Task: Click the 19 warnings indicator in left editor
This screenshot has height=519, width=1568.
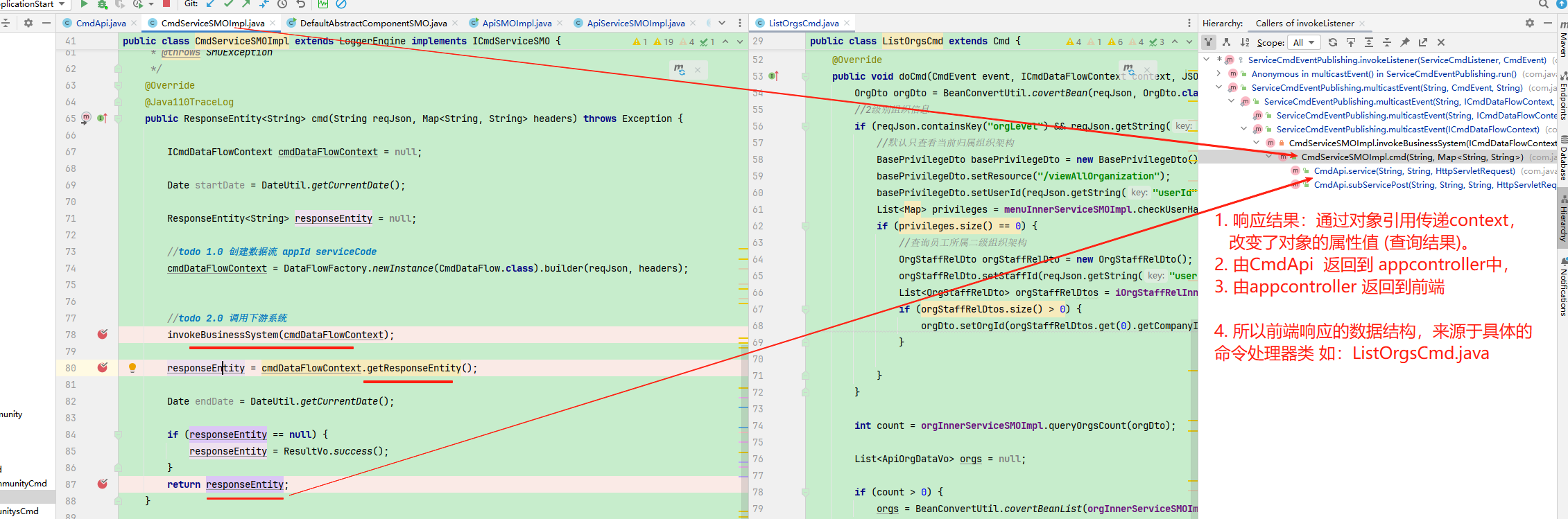Action: click(664, 42)
